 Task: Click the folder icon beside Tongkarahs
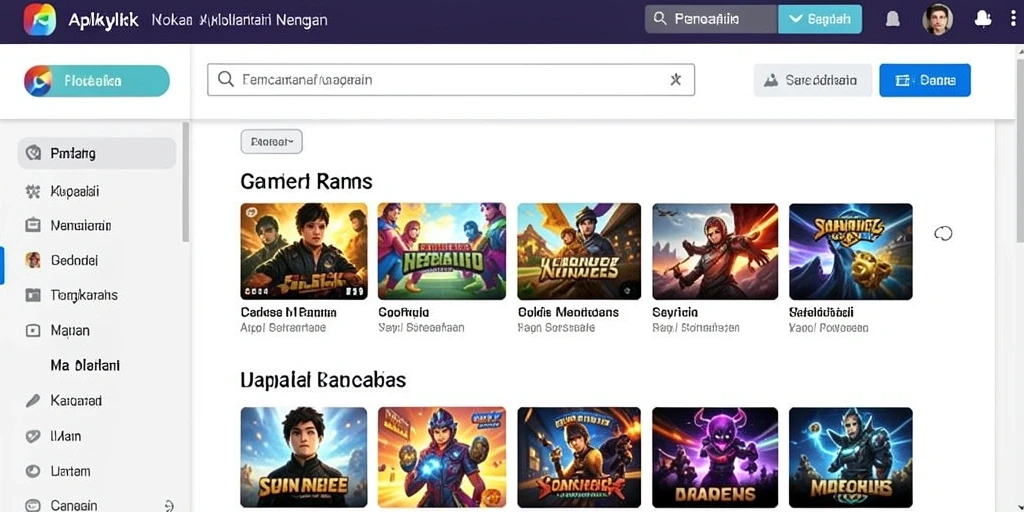tap(33, 295)
